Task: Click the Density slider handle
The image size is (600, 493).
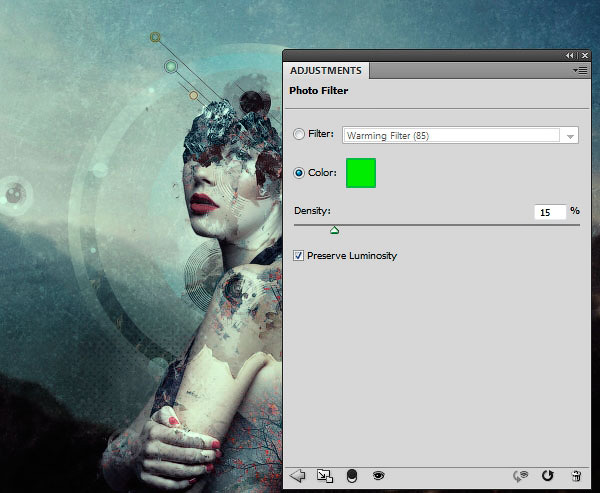Action: (334, 230)
